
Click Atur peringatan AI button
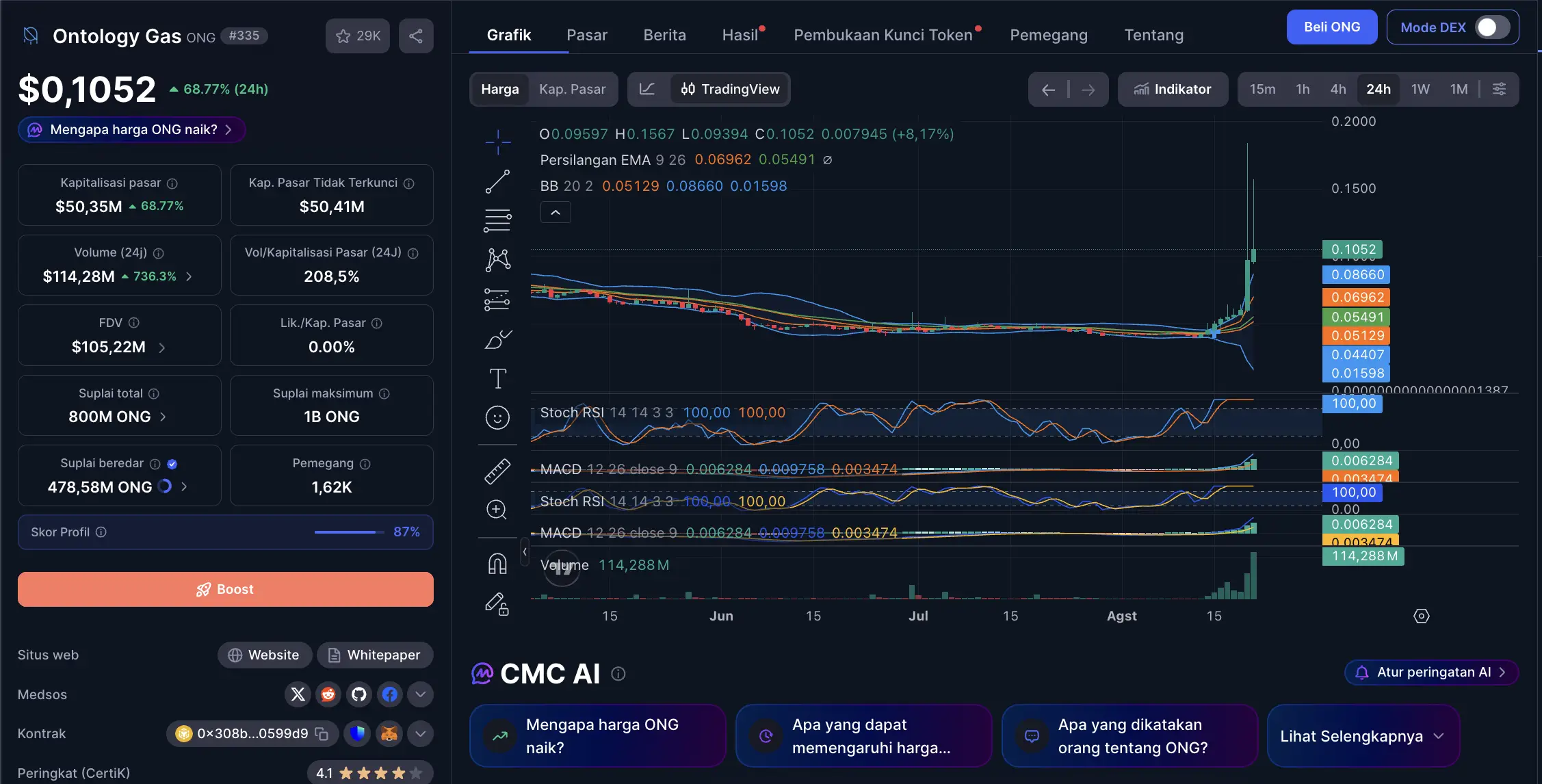(x=1432, y=672)
